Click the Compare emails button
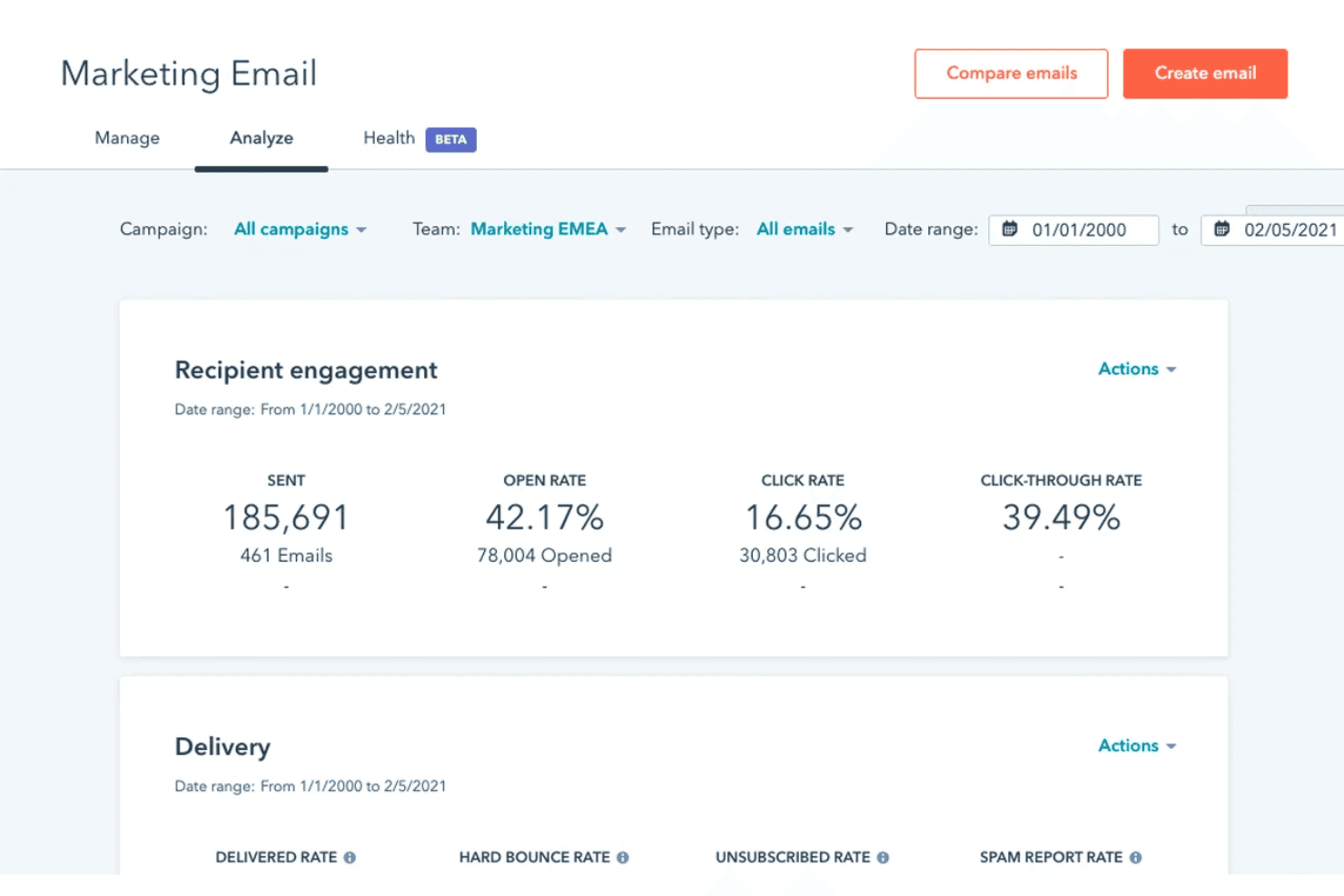 [1011, 74]
